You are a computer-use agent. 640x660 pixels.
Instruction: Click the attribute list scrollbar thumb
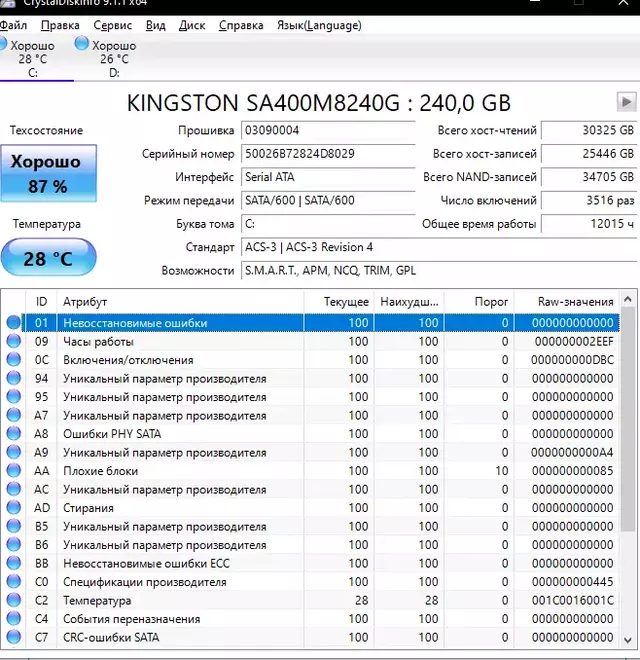coord(628,419)
